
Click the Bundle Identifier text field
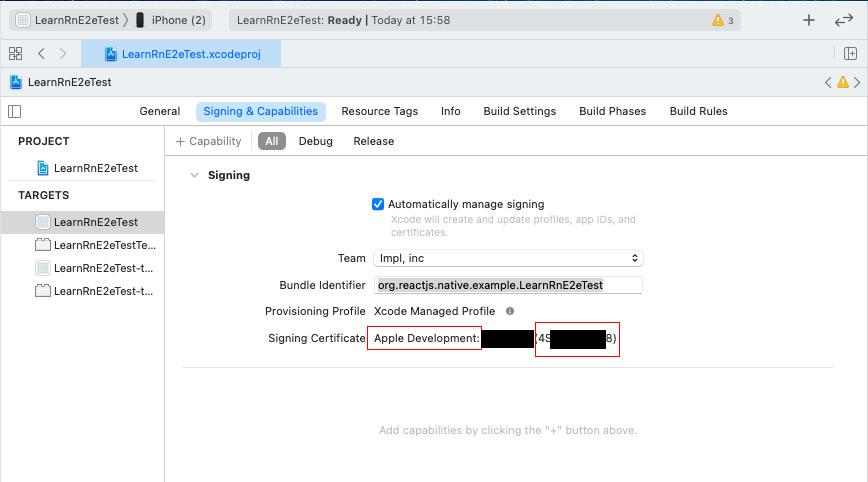(x=508, y=285)
